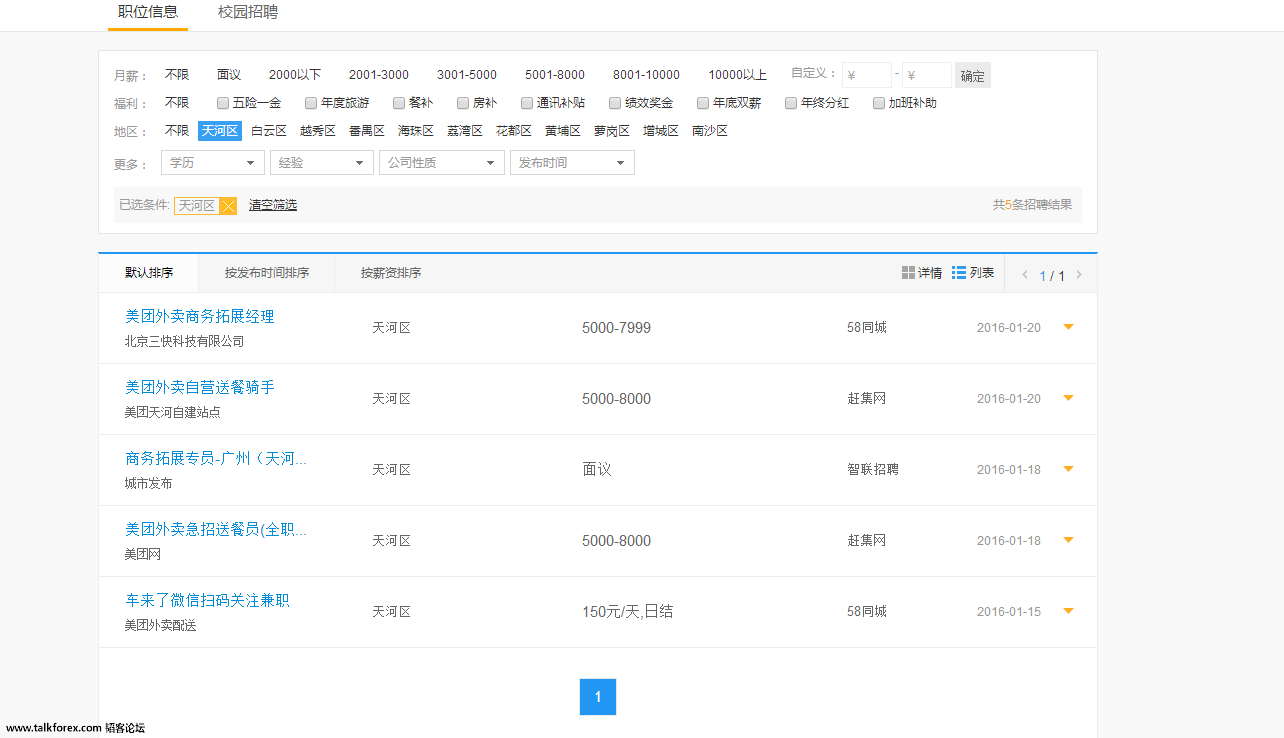Screen dimensions: 1284x738
Task: Open the 职位信息 tab
Action: (148, 12)
